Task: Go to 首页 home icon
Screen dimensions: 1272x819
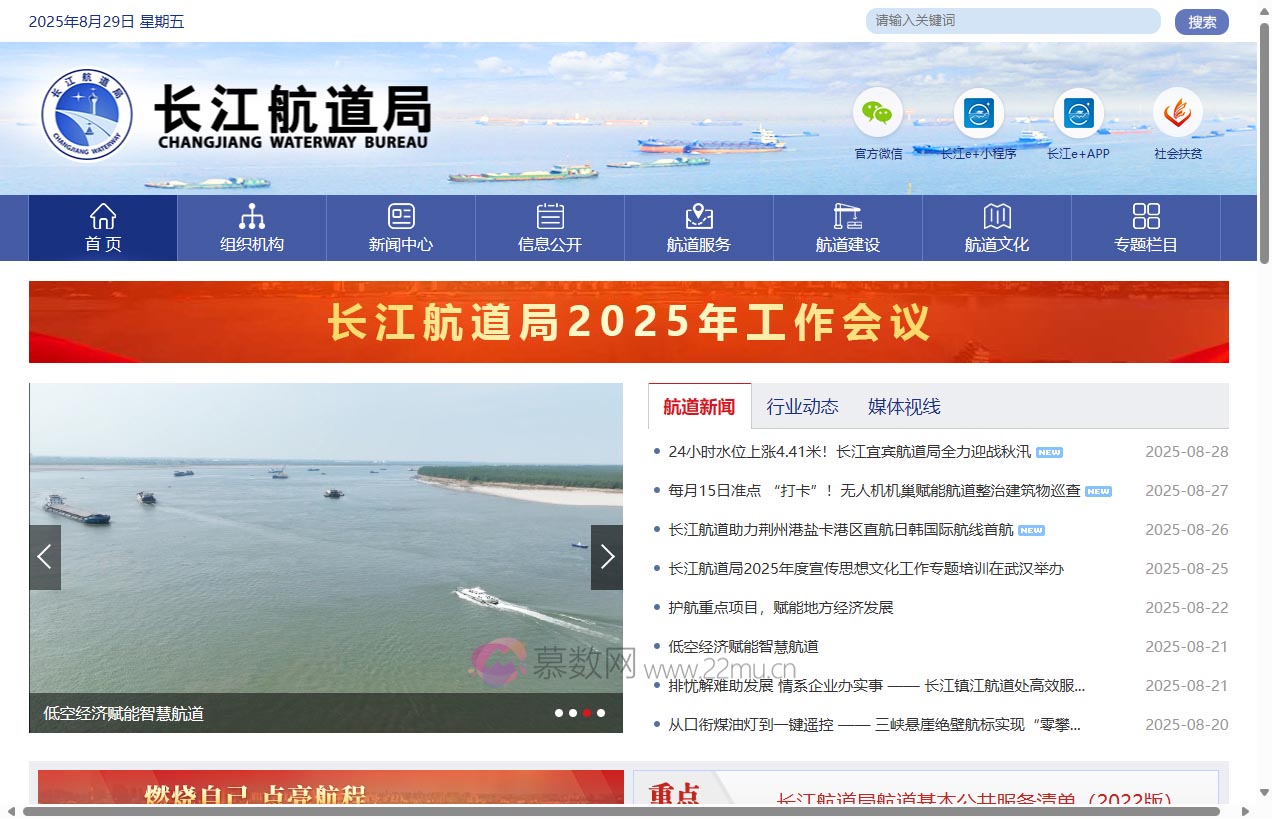Action: [x=103, y=216]
